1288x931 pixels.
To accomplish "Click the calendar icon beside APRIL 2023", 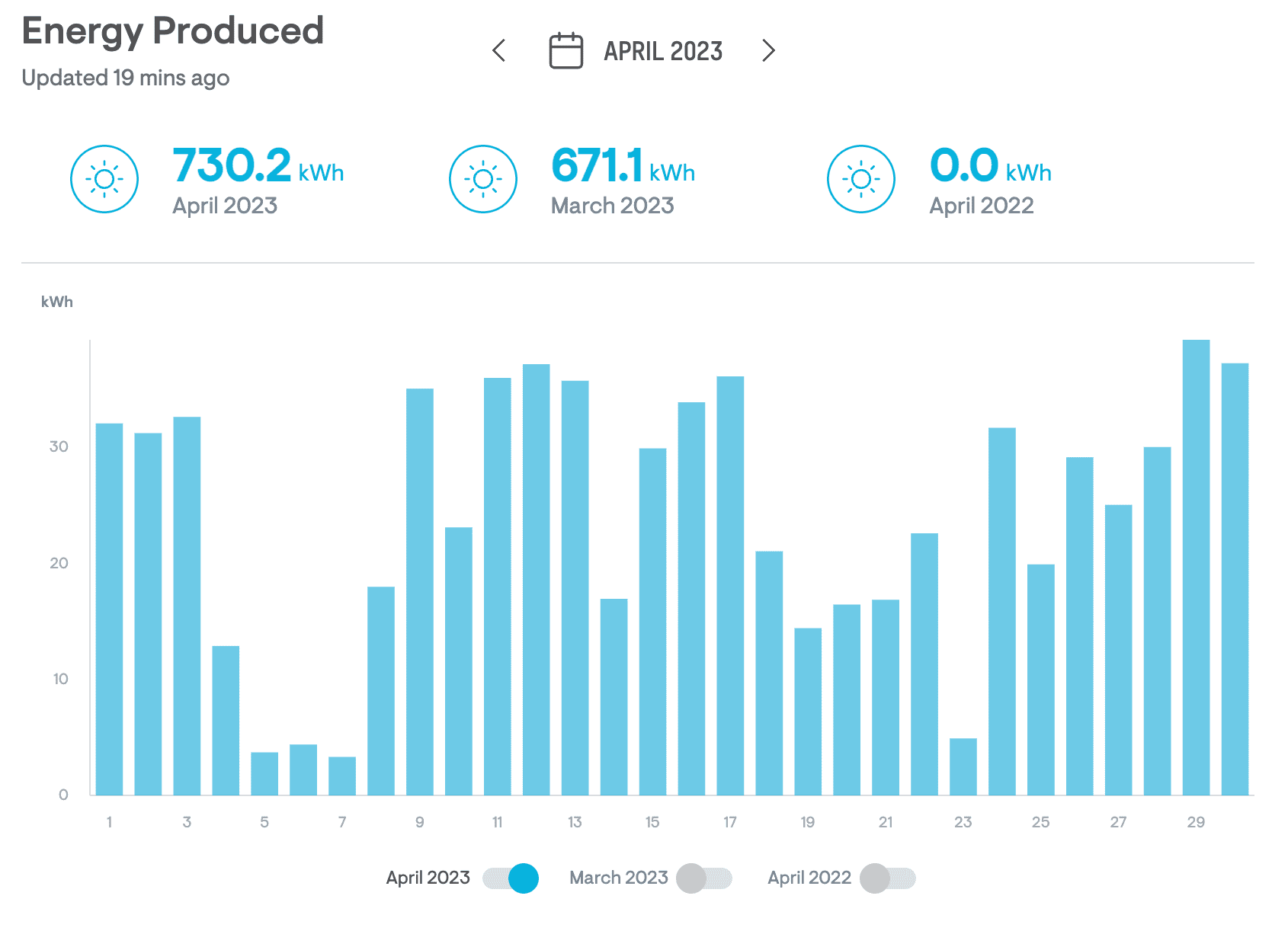I will tap(566, 51).
